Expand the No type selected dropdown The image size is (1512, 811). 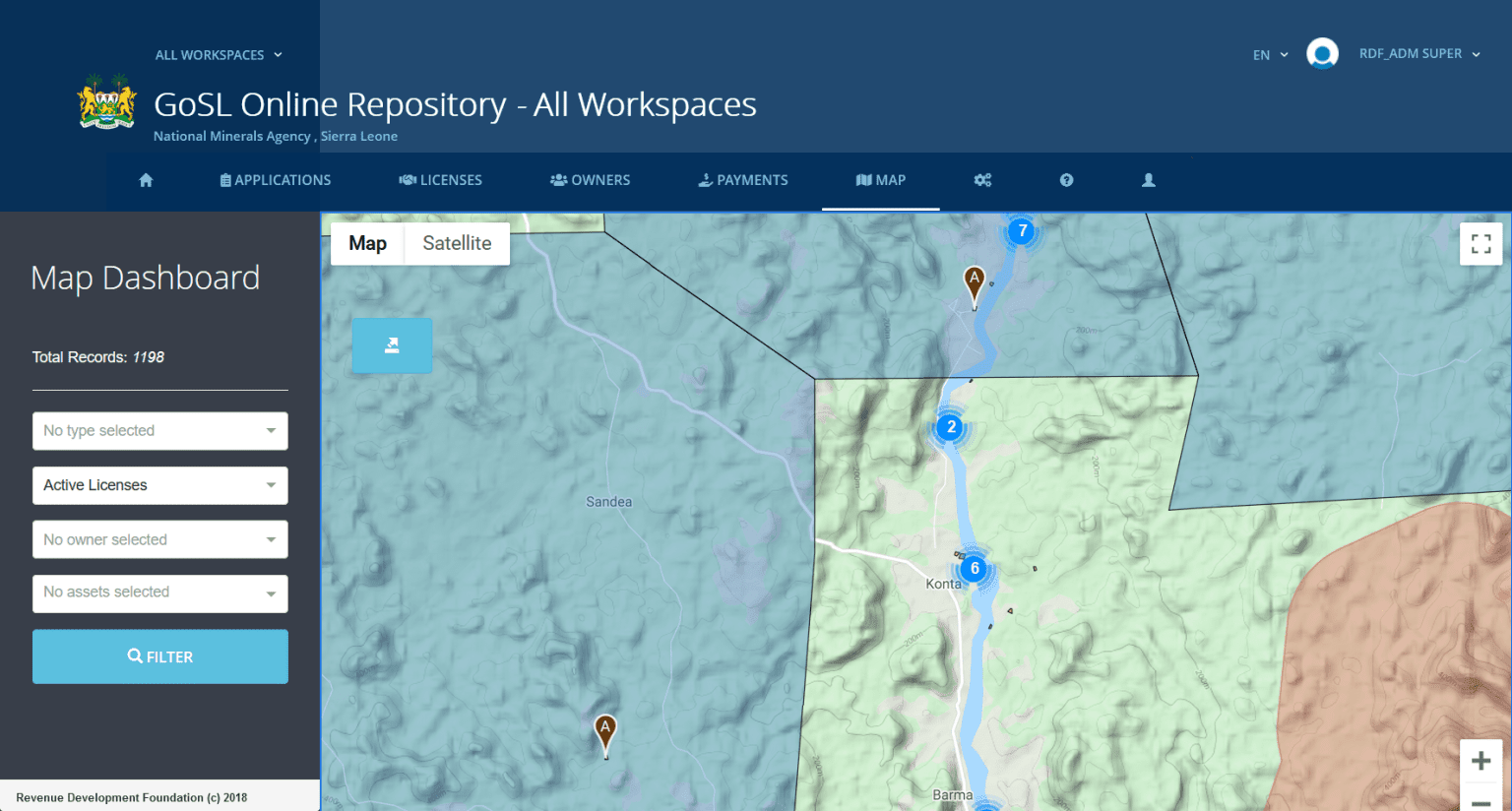[x=160, y=431]
